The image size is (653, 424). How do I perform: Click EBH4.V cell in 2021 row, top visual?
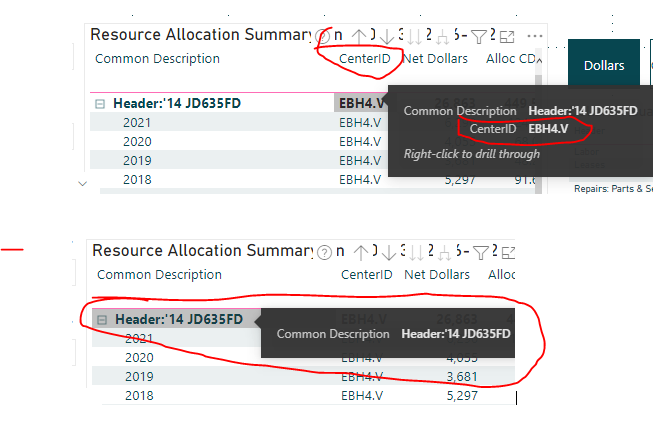point(360,123)
